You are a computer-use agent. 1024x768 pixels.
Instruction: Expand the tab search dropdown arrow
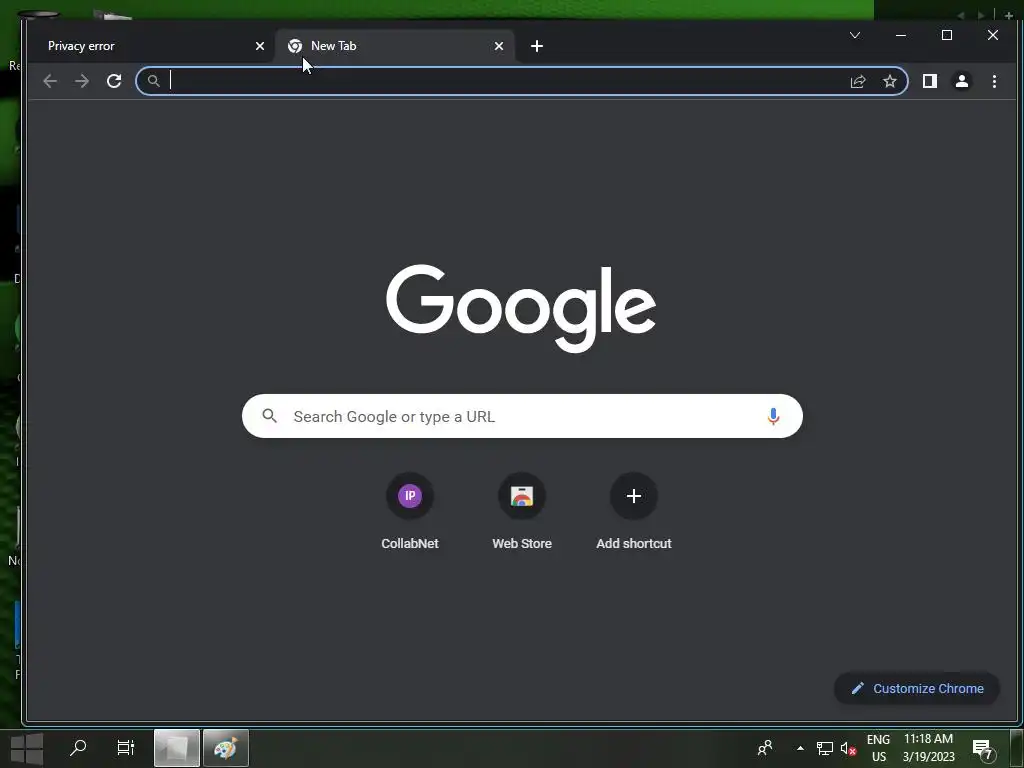(x=855, y=35)
